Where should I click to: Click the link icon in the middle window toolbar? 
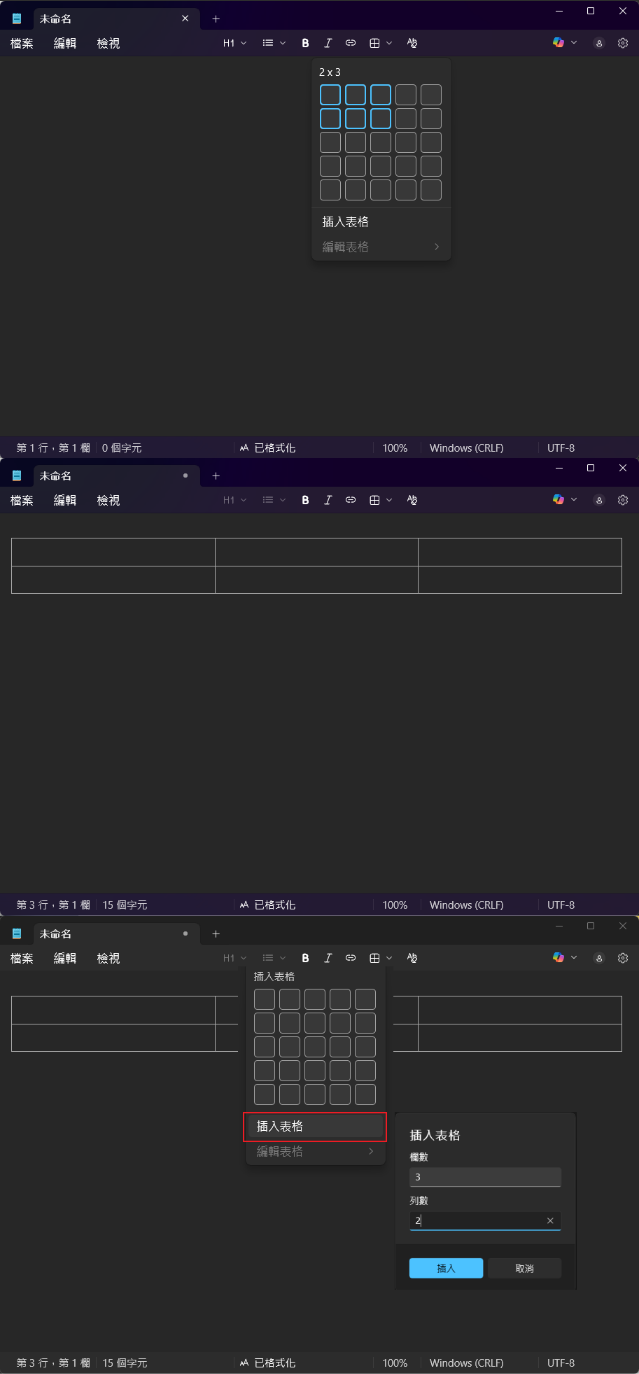[x=351, y=500]
